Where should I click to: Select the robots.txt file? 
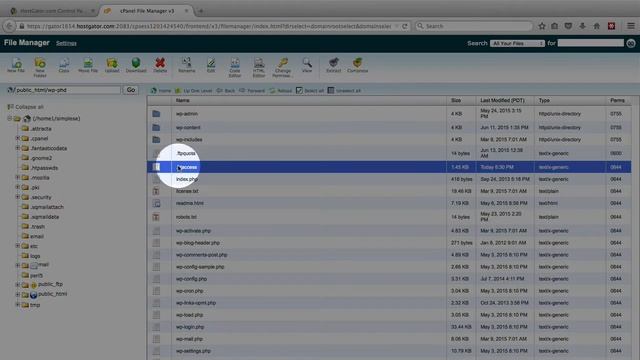[389, 217]
